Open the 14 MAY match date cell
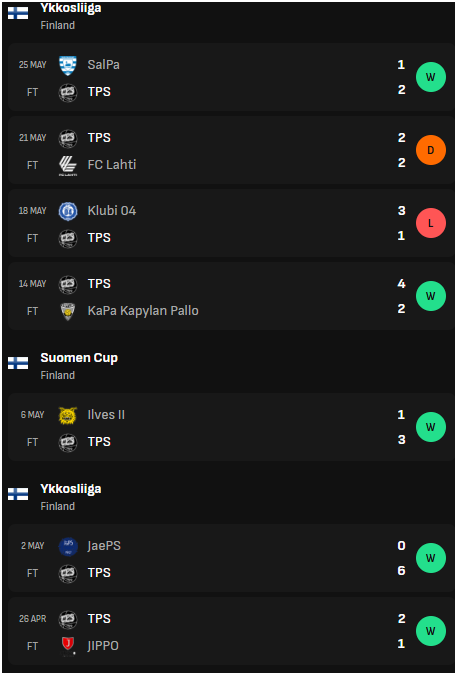This screenshot has height=675, width=457. tap(32, 284)
